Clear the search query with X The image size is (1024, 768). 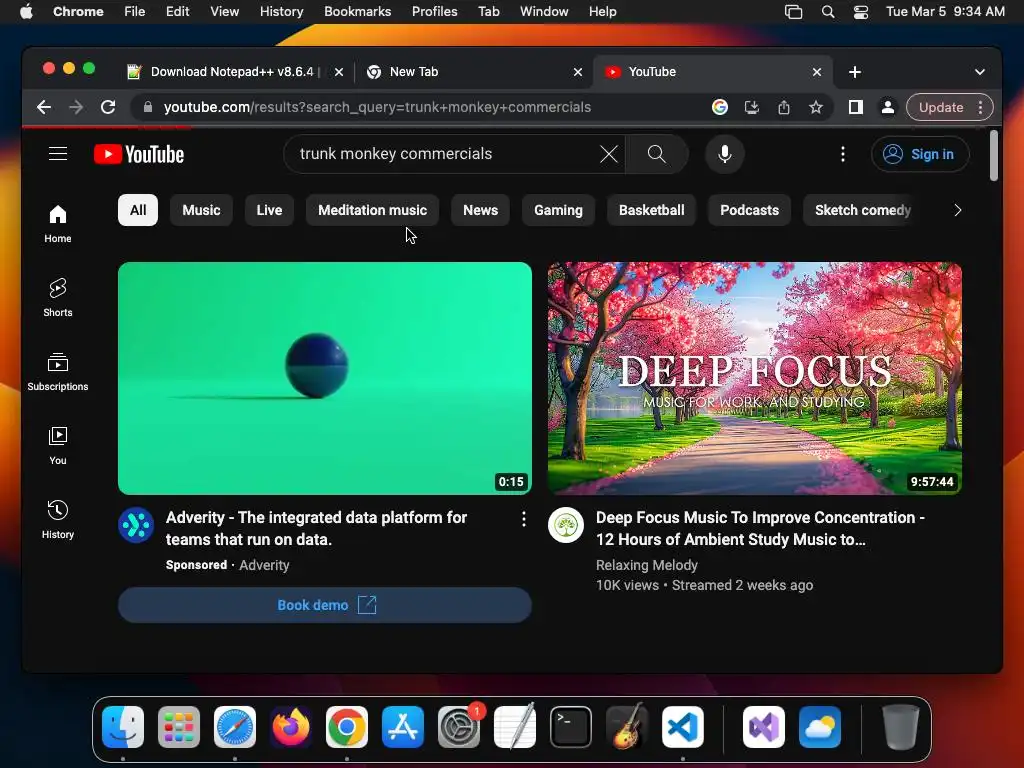[609, 154]
